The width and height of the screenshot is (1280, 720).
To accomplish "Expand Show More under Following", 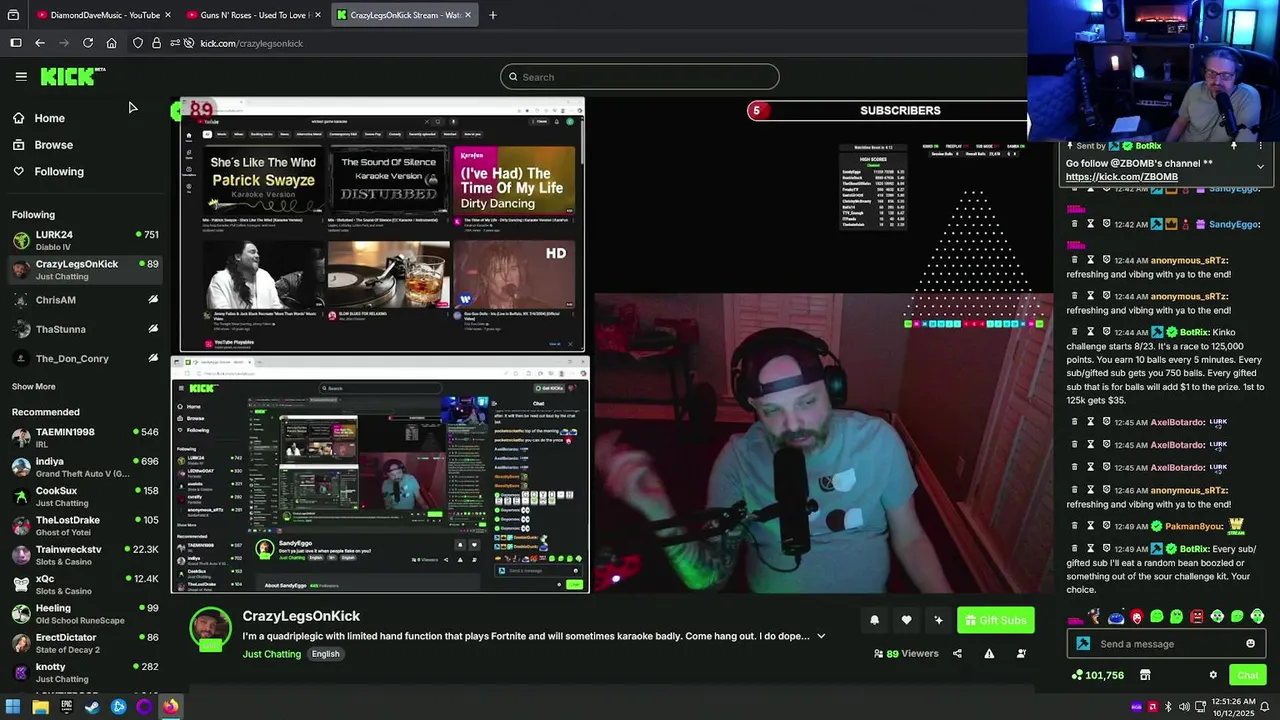I will [34, 386].
